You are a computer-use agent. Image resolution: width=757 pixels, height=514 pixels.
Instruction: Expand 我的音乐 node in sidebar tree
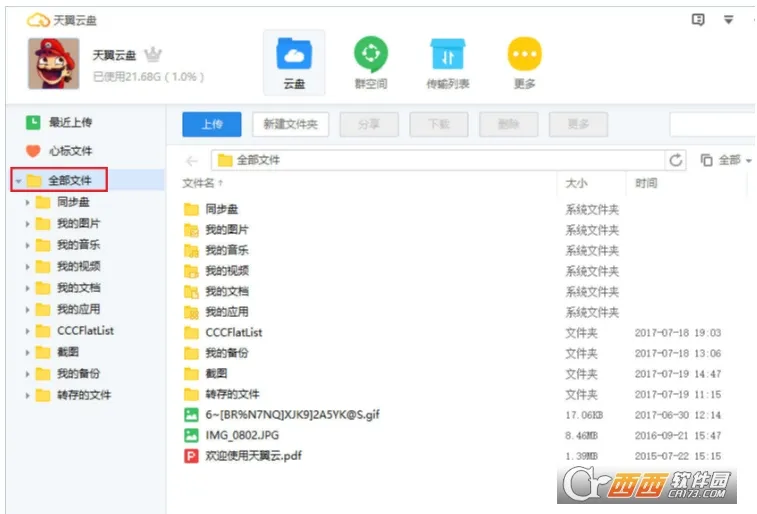28,245
